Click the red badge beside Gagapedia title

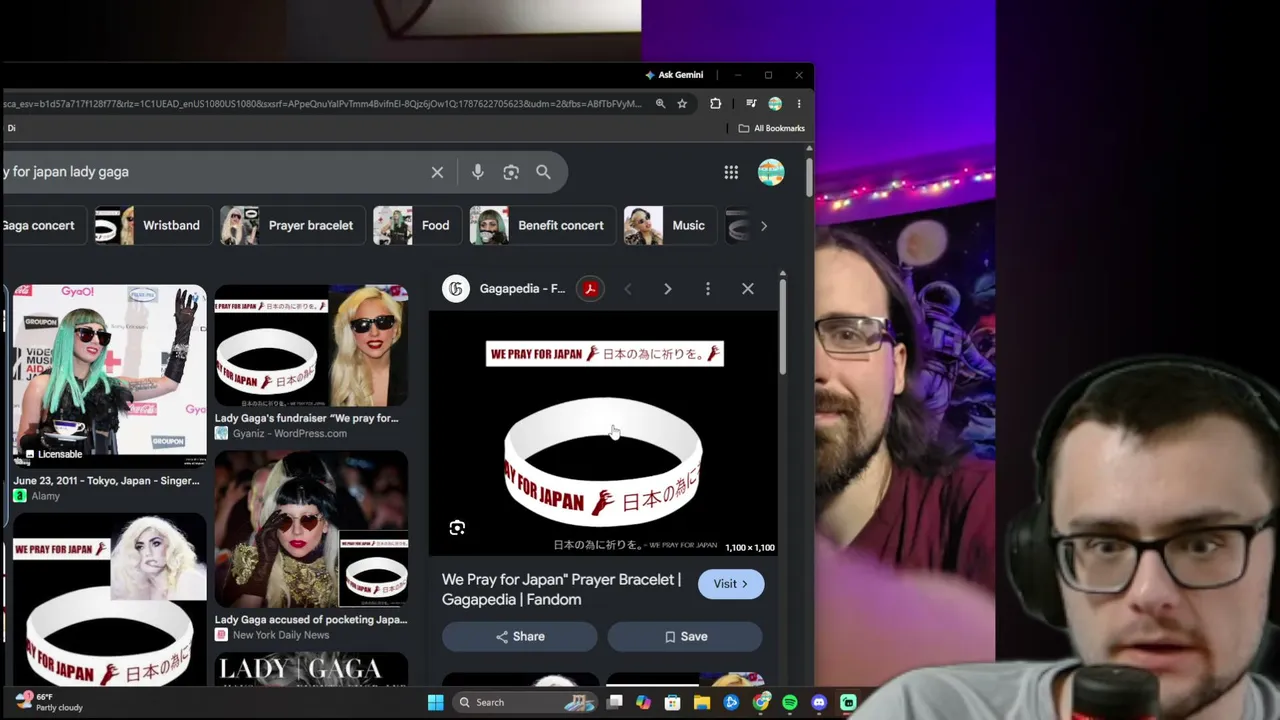[x=590, y=289]
